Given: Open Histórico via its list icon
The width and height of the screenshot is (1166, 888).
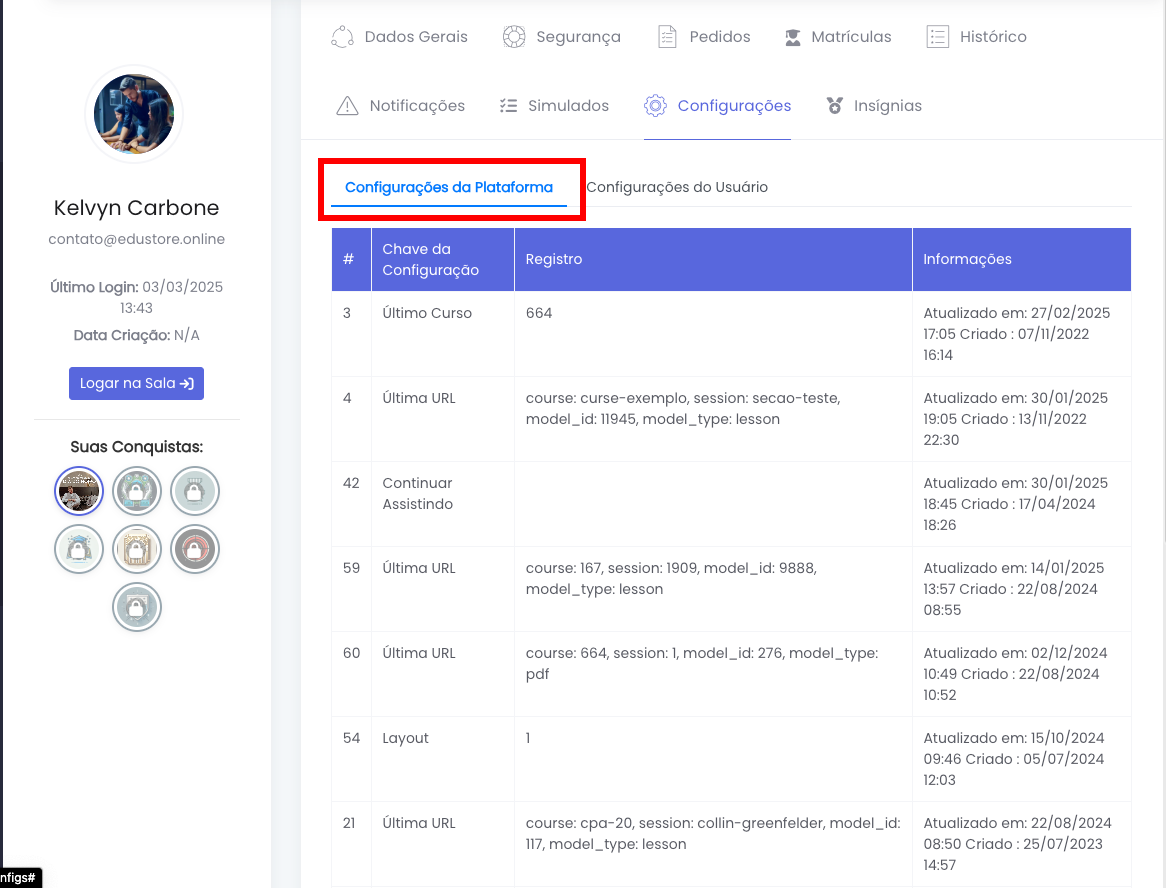Looking at the screenshot, I should click(937, 37).
